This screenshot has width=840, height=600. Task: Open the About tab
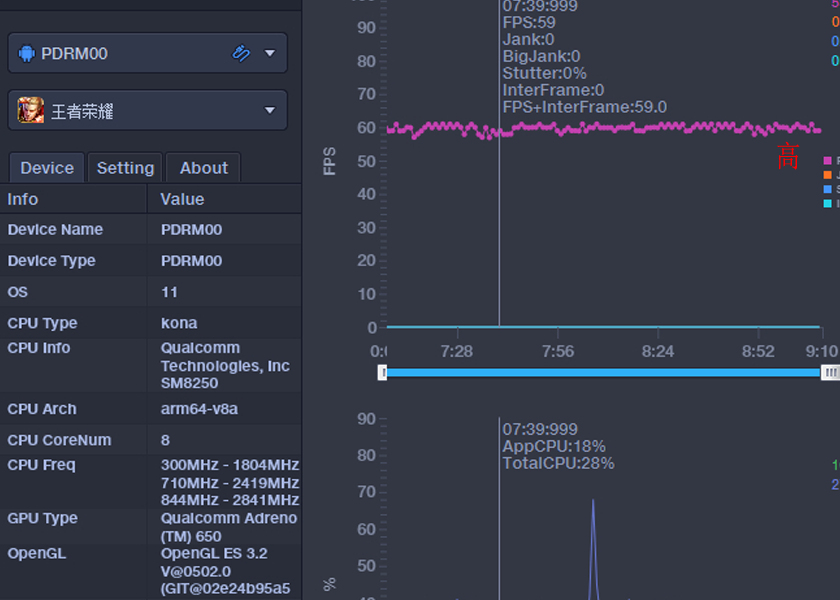pyautogui.click(x=203, y=167)
